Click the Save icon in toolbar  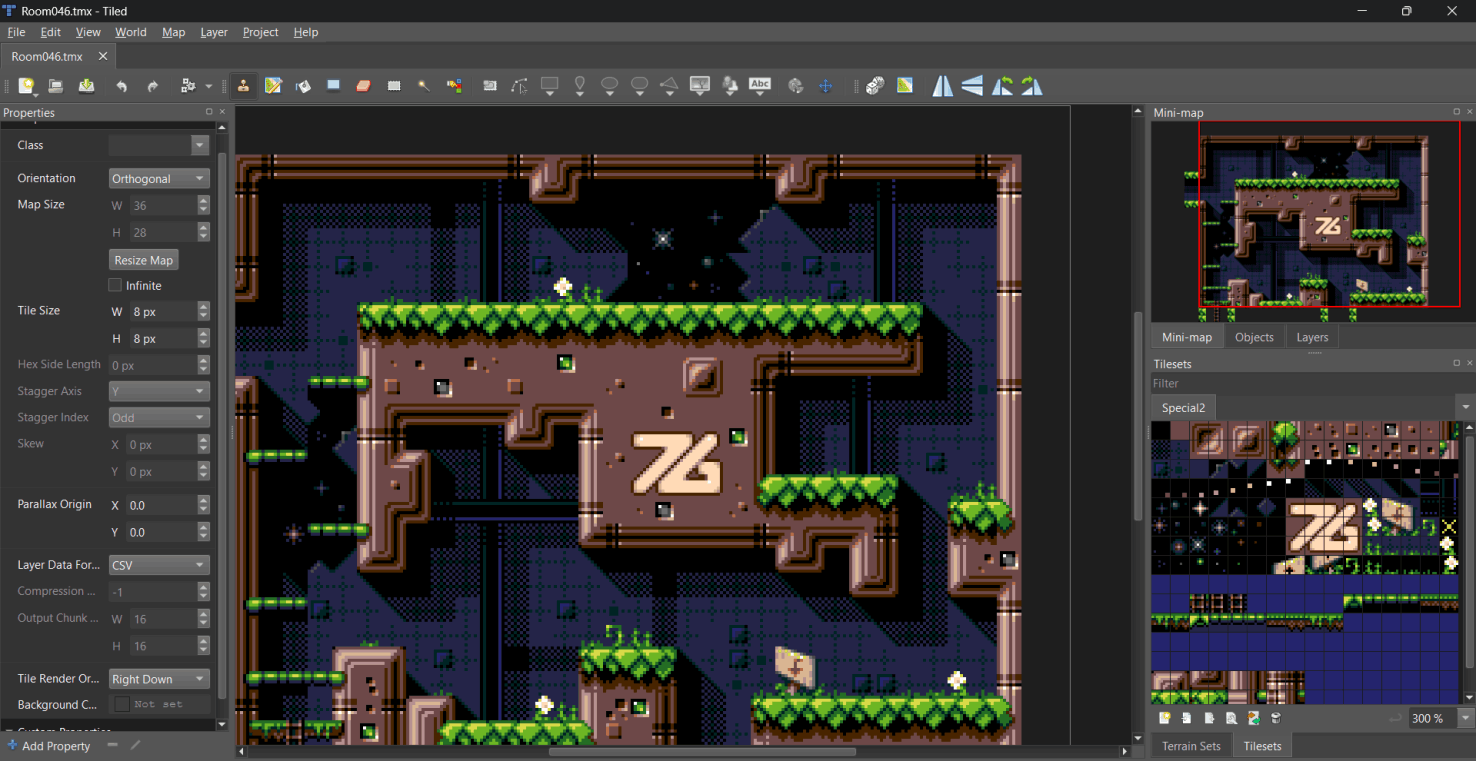[x=87, y=86]
